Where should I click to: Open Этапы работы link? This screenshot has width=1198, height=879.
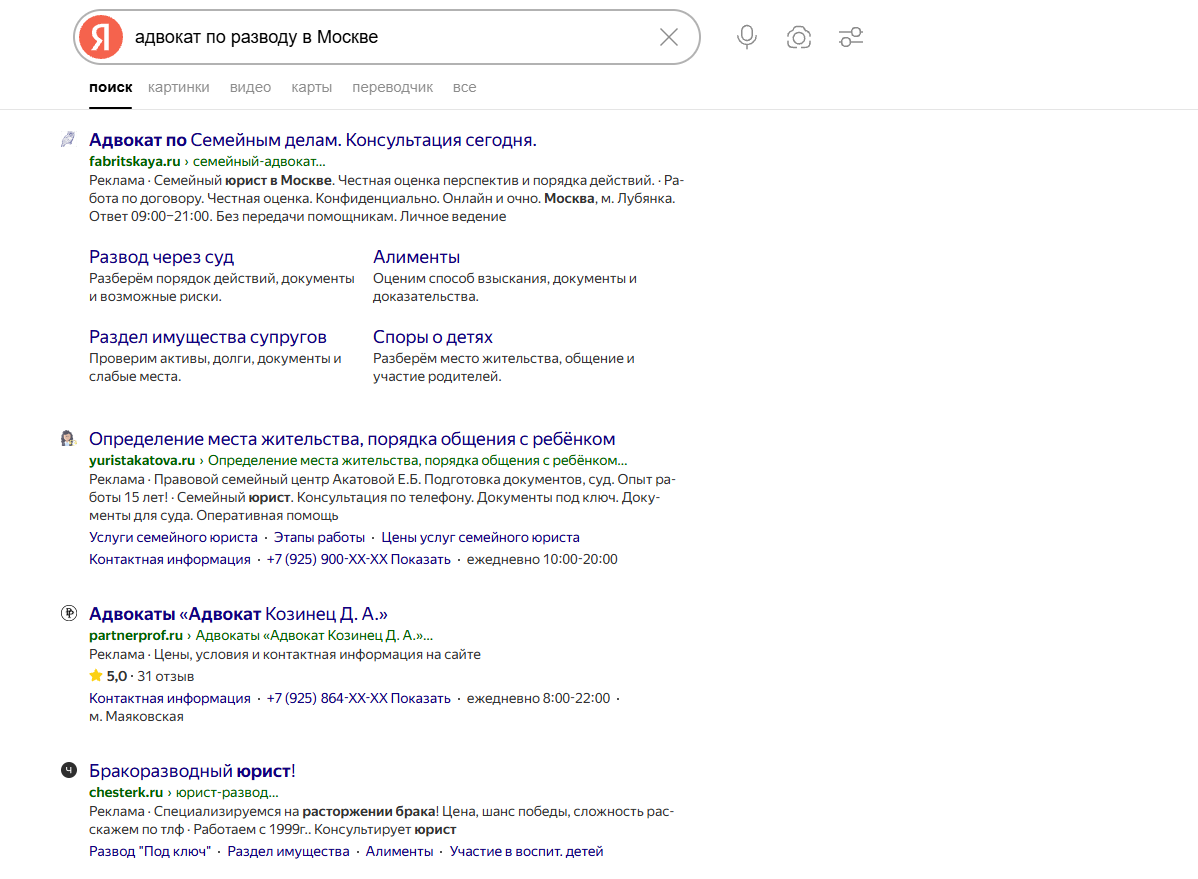pyautogui.click(x=319, y=537)
